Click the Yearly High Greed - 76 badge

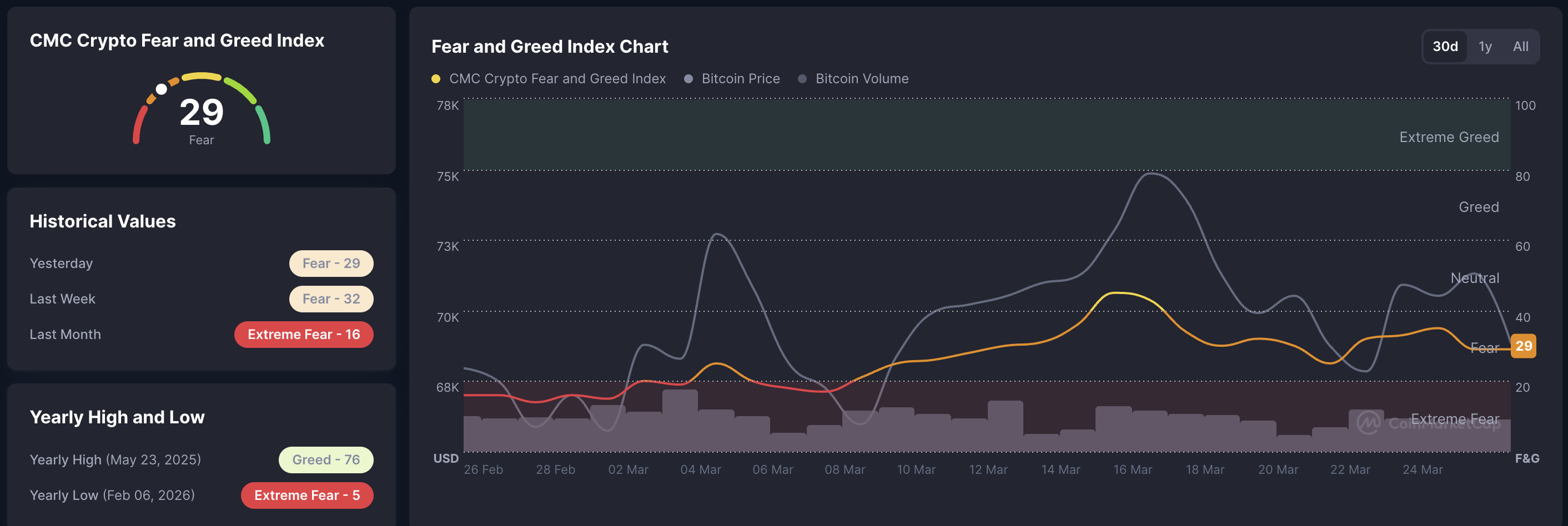tap(326, 460)
